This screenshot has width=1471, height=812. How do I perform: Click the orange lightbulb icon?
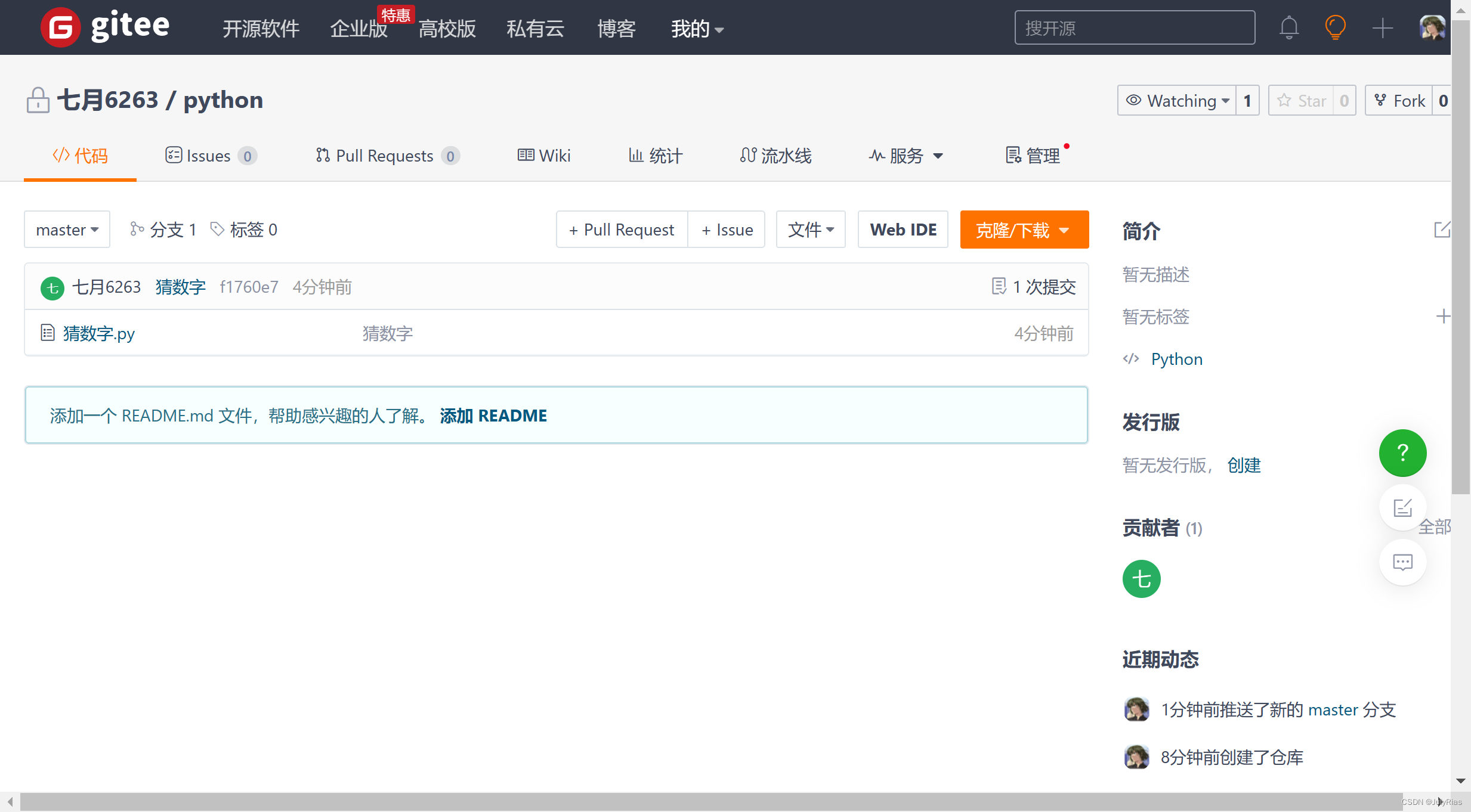pos(1335,27)
